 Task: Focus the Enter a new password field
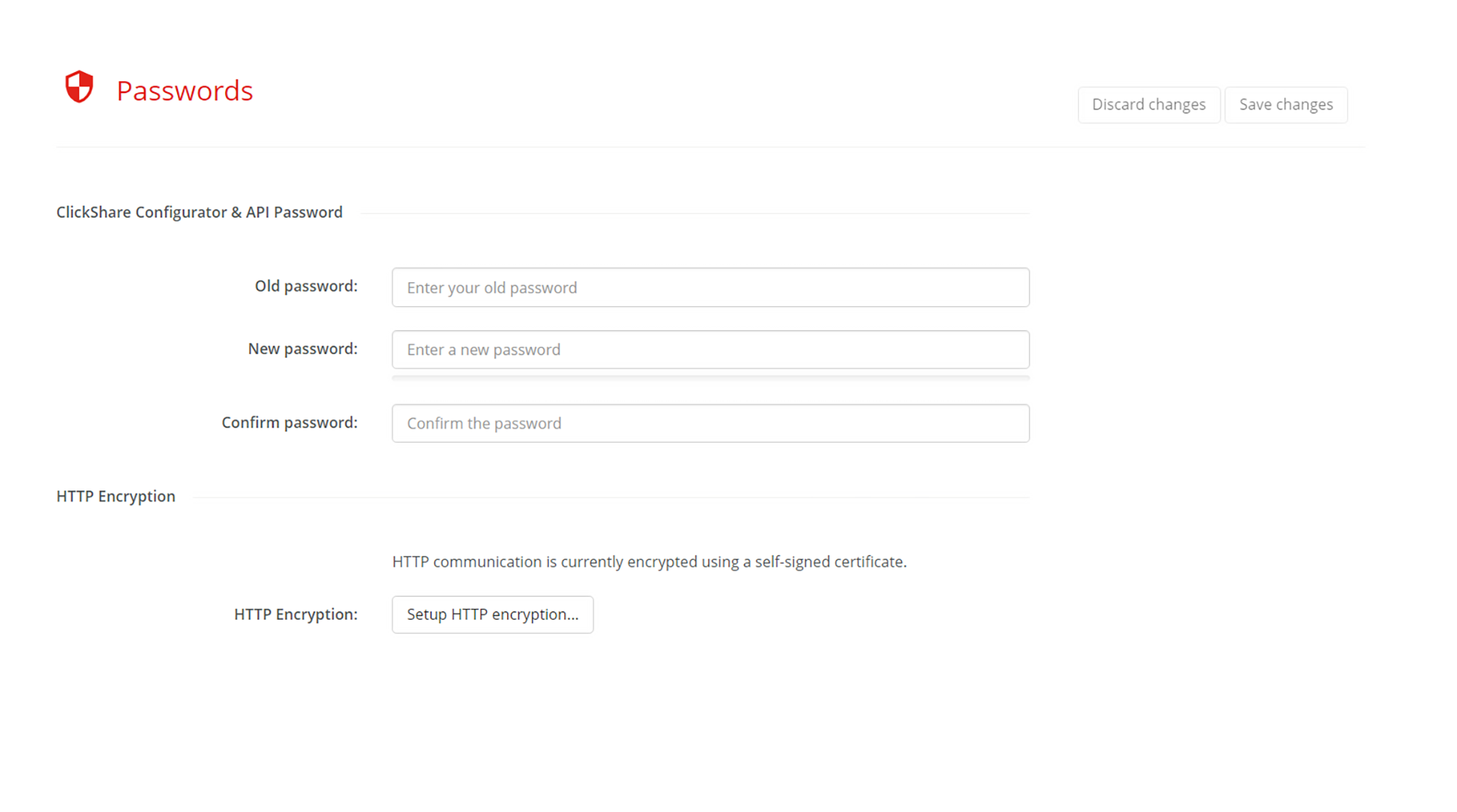tap(710, 350)
